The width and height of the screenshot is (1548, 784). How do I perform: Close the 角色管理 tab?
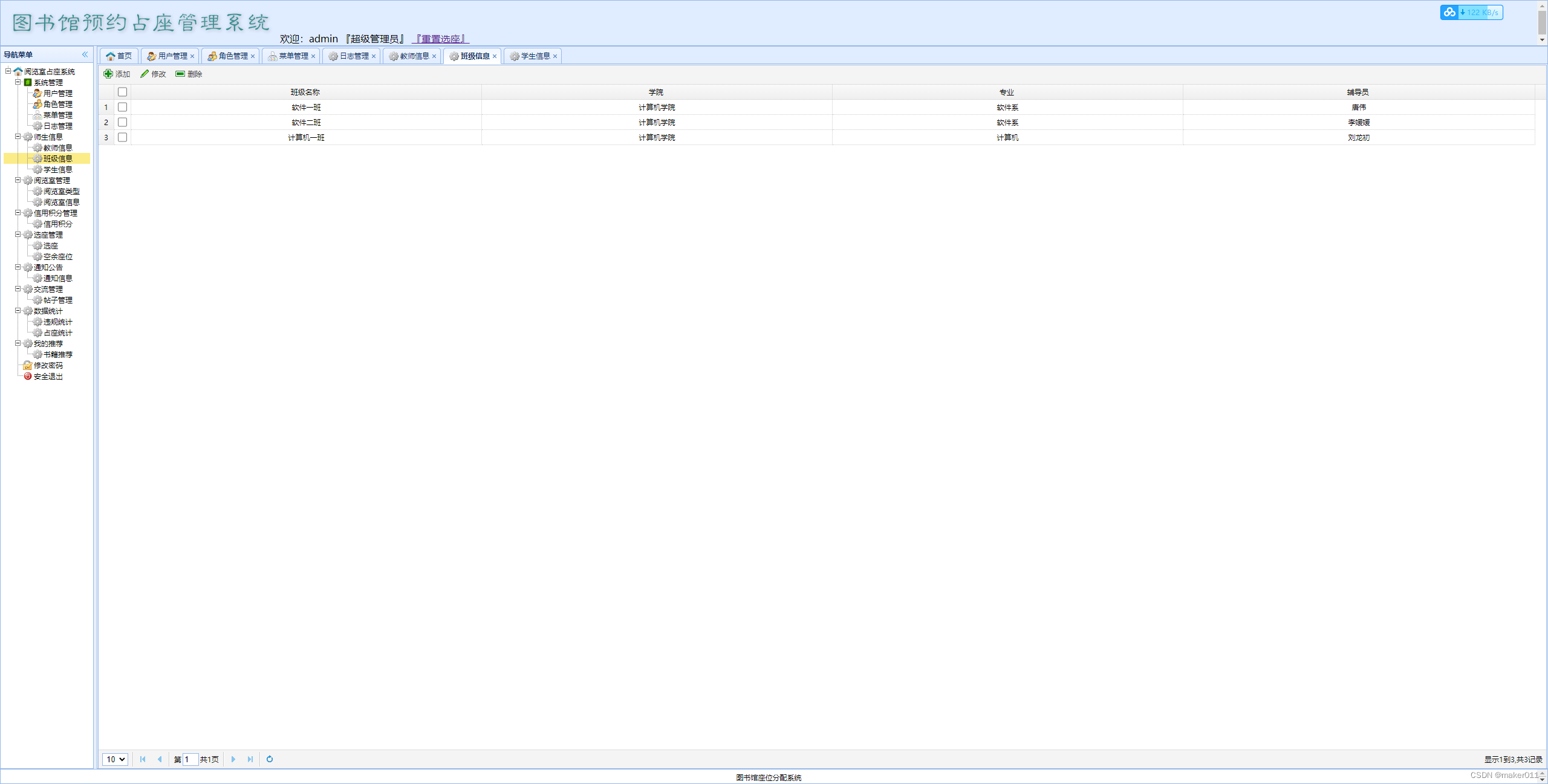click(x=253, y=56)
